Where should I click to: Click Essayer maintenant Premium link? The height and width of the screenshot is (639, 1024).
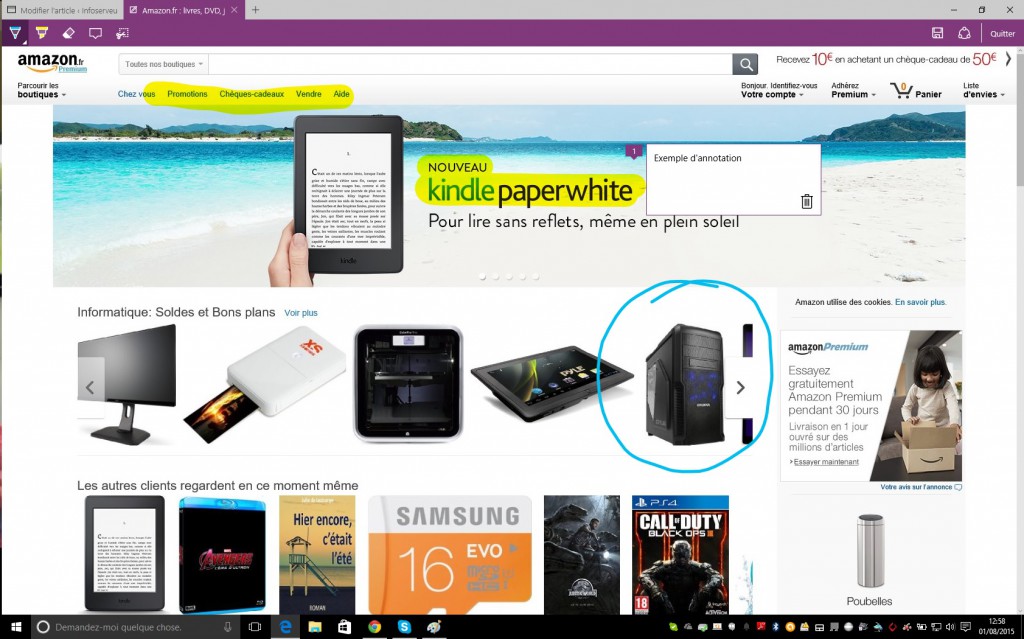pyautogui.click(x=825, y=462)
